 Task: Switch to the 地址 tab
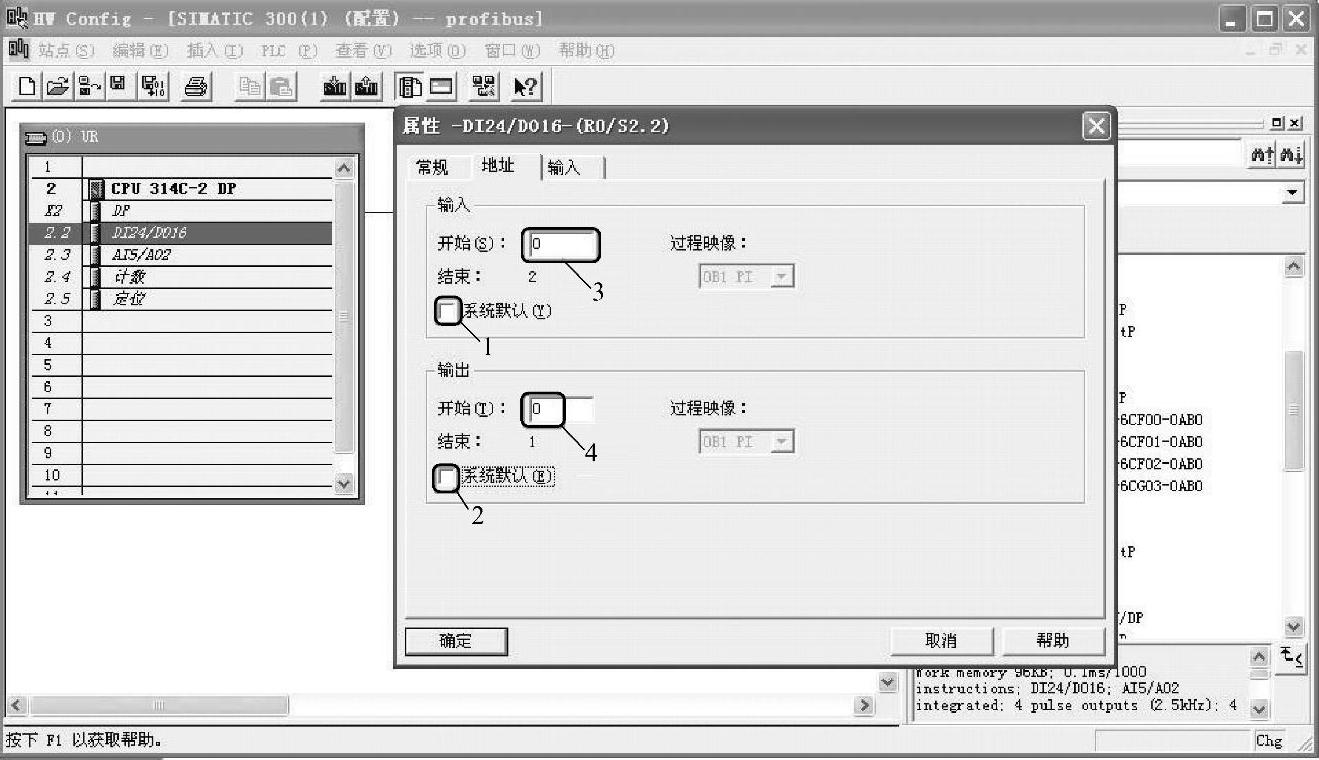click(497, 166)
